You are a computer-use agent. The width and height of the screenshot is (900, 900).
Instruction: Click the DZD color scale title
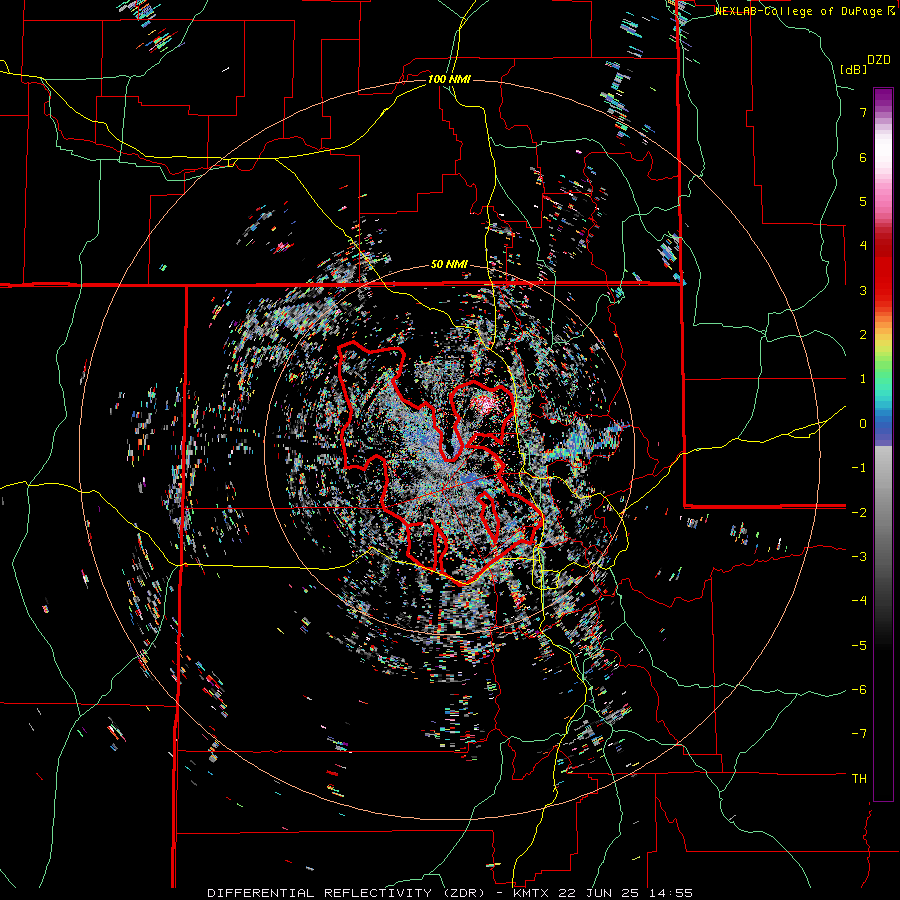pyautogui.click(x=879, y=60)
